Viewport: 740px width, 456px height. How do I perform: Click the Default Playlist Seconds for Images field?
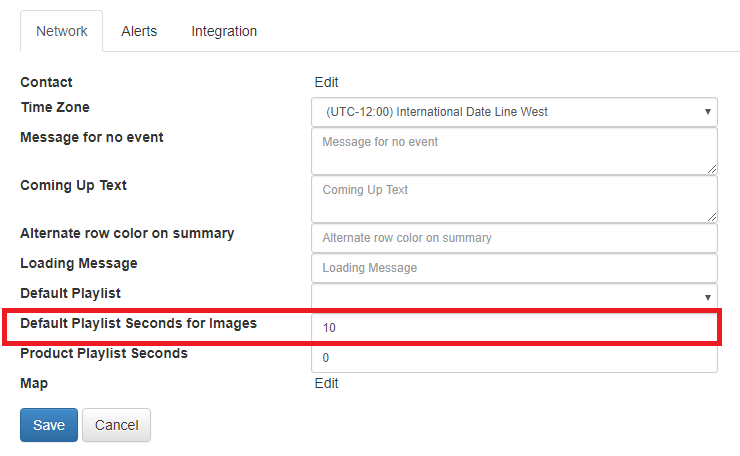pyautogui.click(x=514, y=328)
